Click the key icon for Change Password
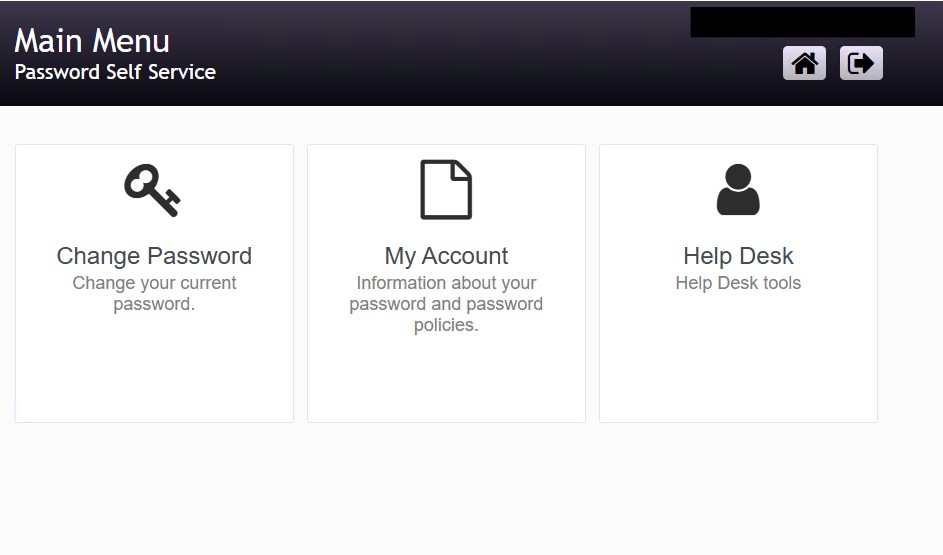 pyautogui.click(x=152, y=190)
